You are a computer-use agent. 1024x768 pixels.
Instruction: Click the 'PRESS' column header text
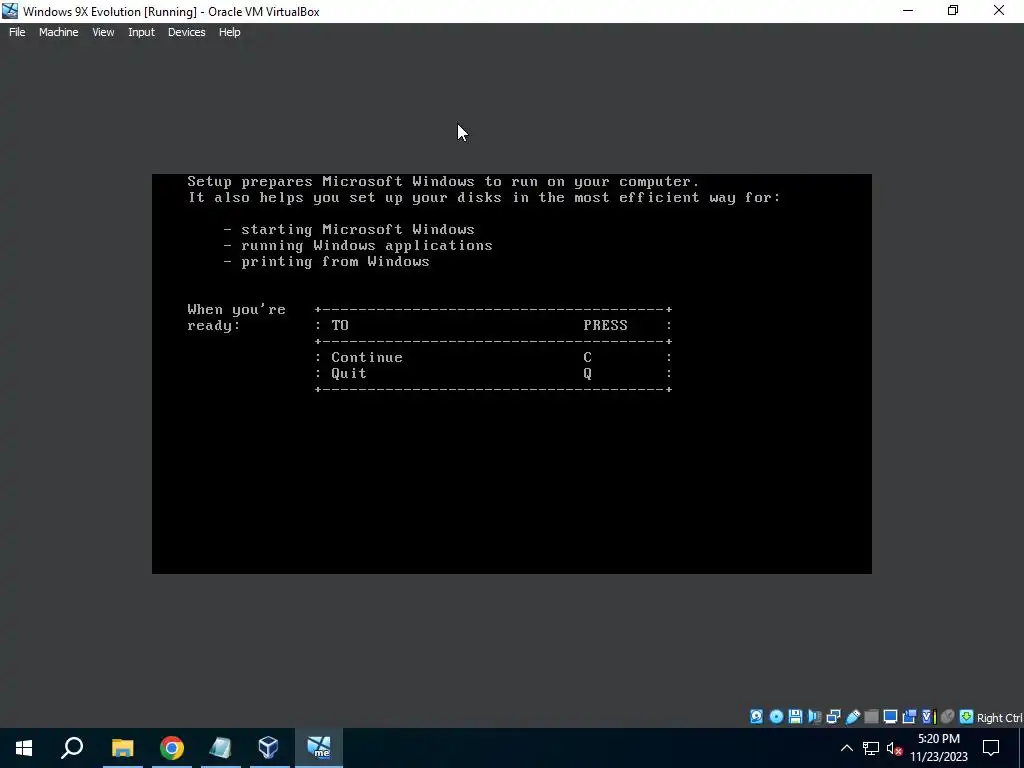click(605, 325)
